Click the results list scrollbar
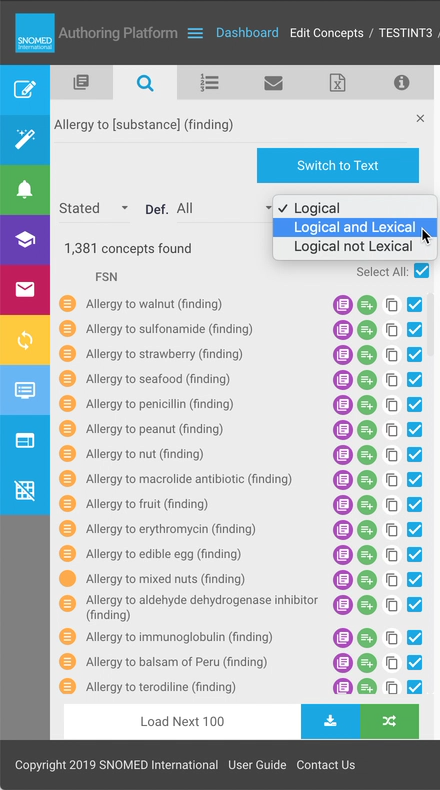This screenshot has width=440, height=790. coord(430,325)
